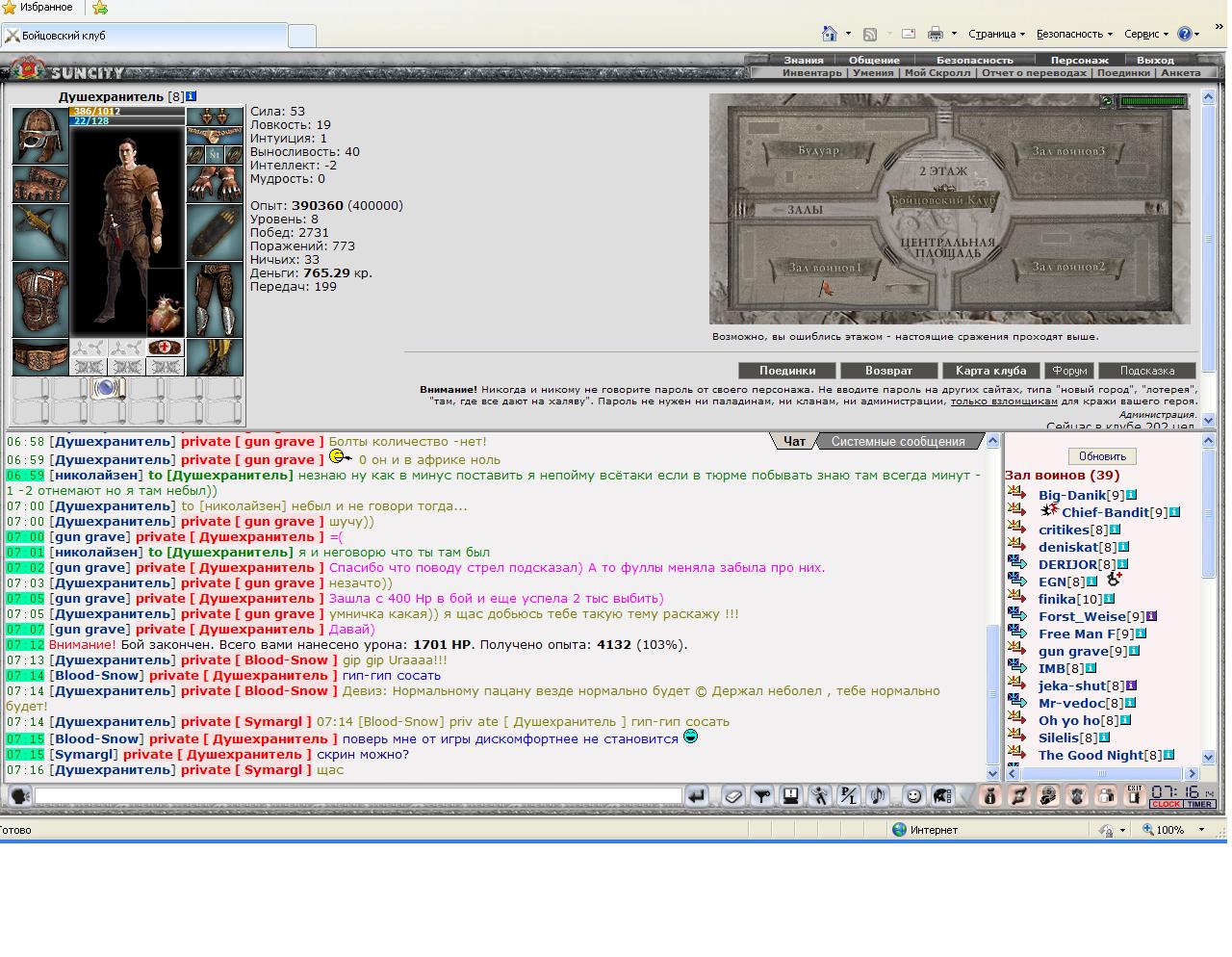The width and height of the screenshot is (1232, 957).
Task: Click the red cross healing item
Action: [x=165, y=348]
